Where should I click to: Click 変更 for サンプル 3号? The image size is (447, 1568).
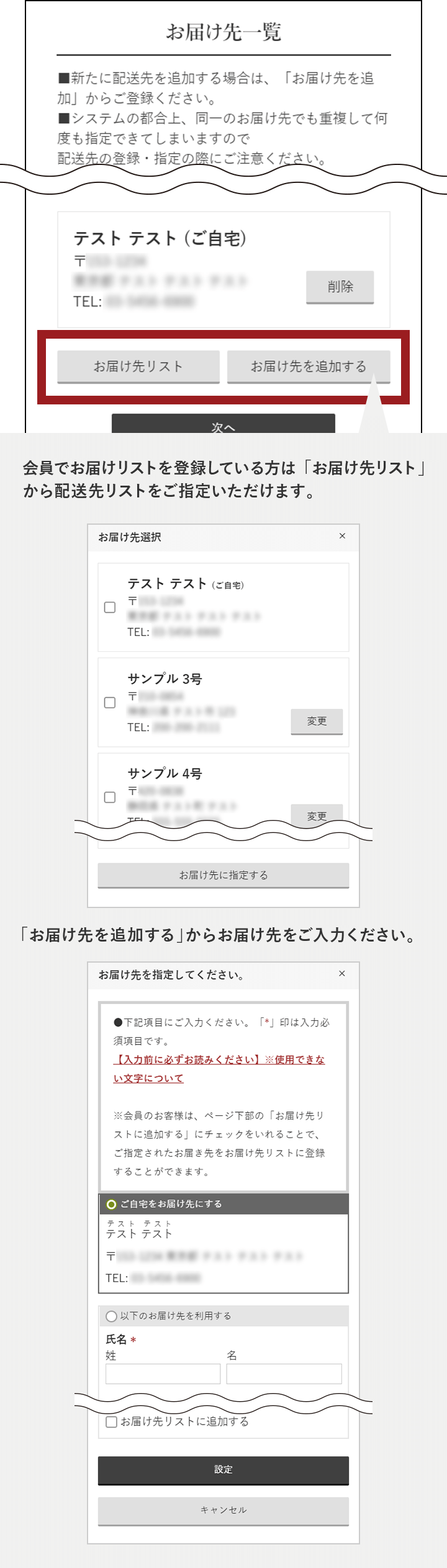(x=317, y=721)
